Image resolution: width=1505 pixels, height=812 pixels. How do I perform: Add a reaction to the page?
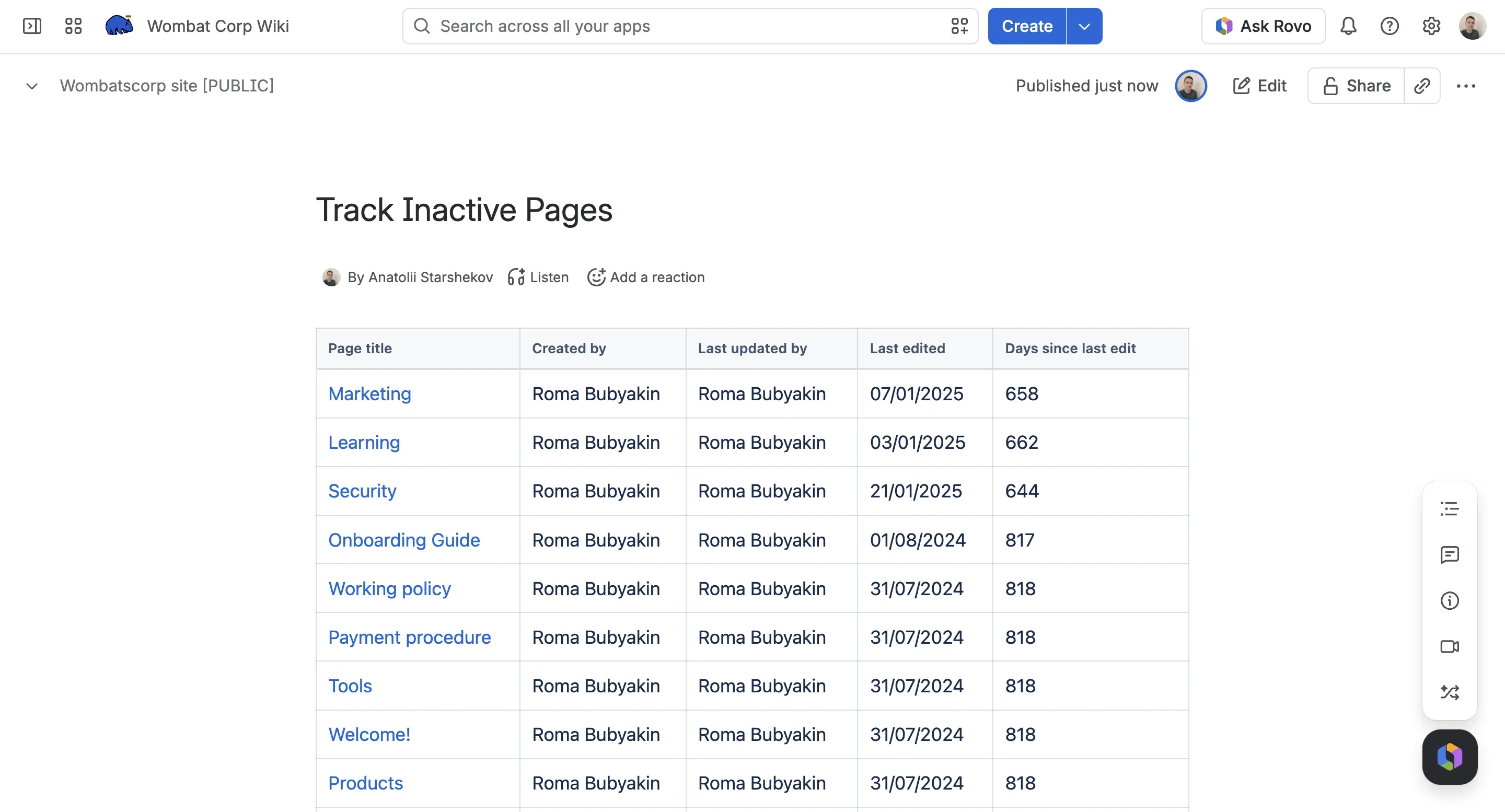click(x=645, y=277)
